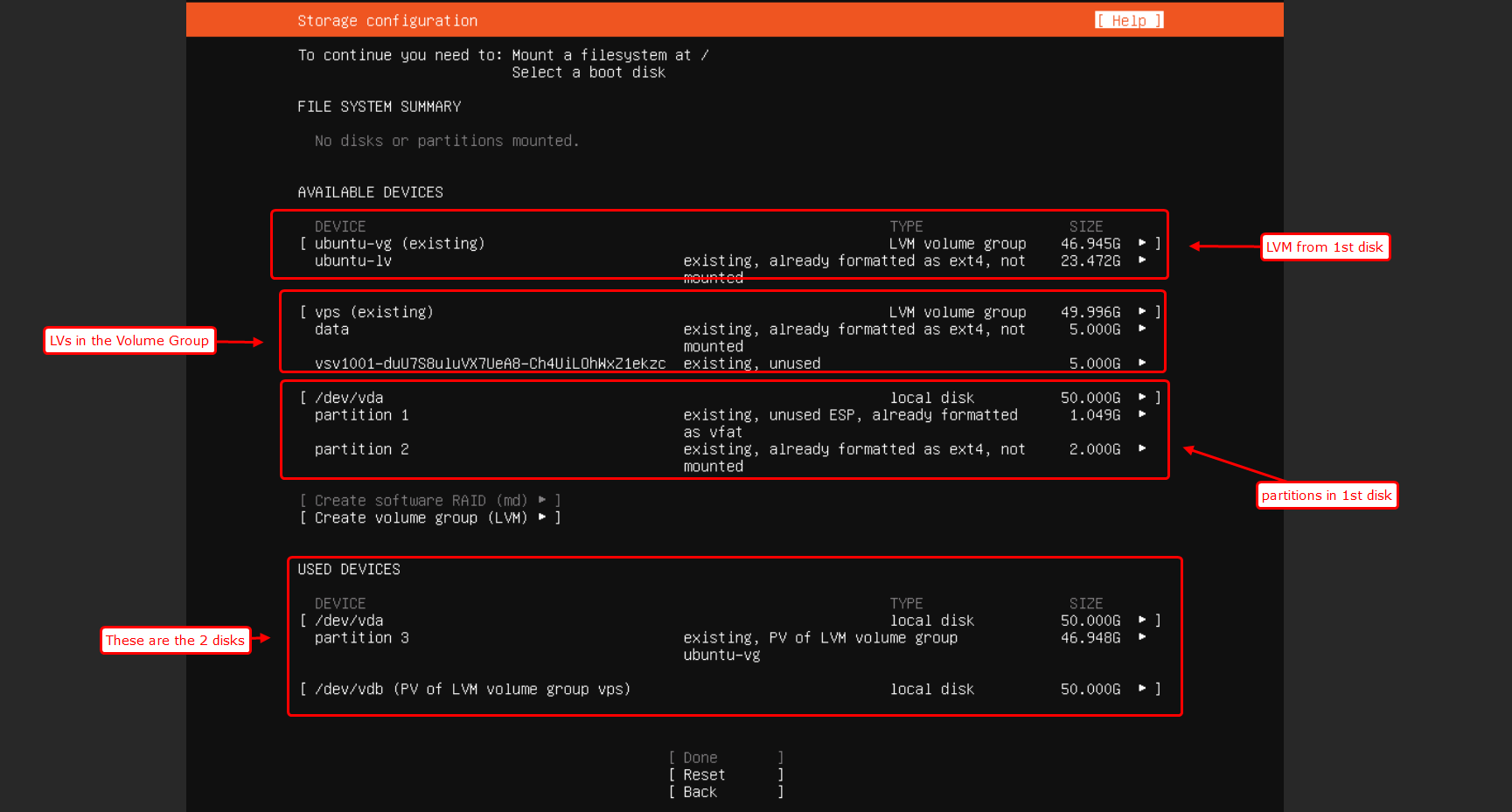Image resolution: width=1512 pixels, height=812 pixels.
Task: Click the 23.472G size value
Action: [x=1090, y=260]
